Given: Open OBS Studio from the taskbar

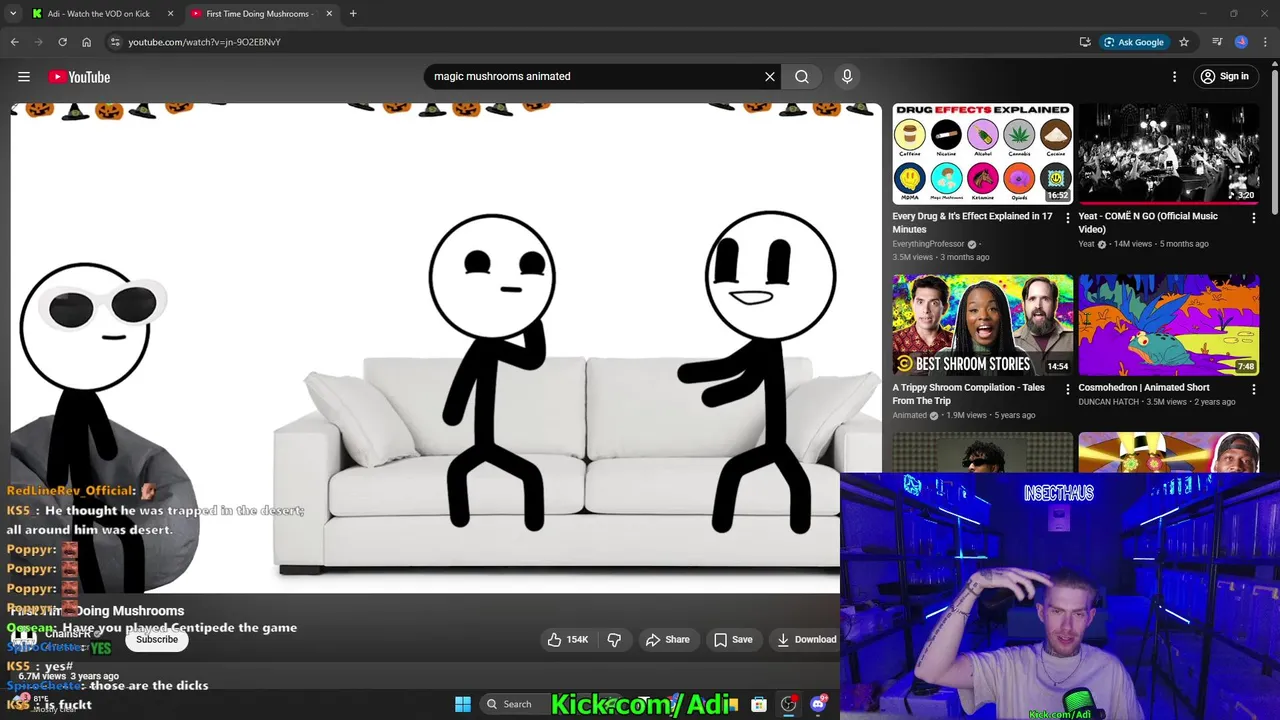Looking at the screenshot, I should pyautogui.click(x=789, y=704).
